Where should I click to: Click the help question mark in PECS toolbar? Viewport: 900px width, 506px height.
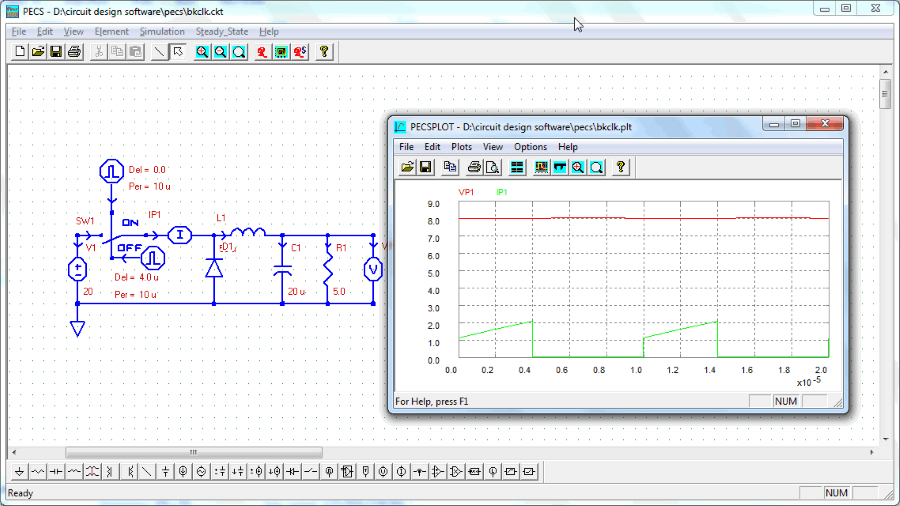tap(324, 52)
